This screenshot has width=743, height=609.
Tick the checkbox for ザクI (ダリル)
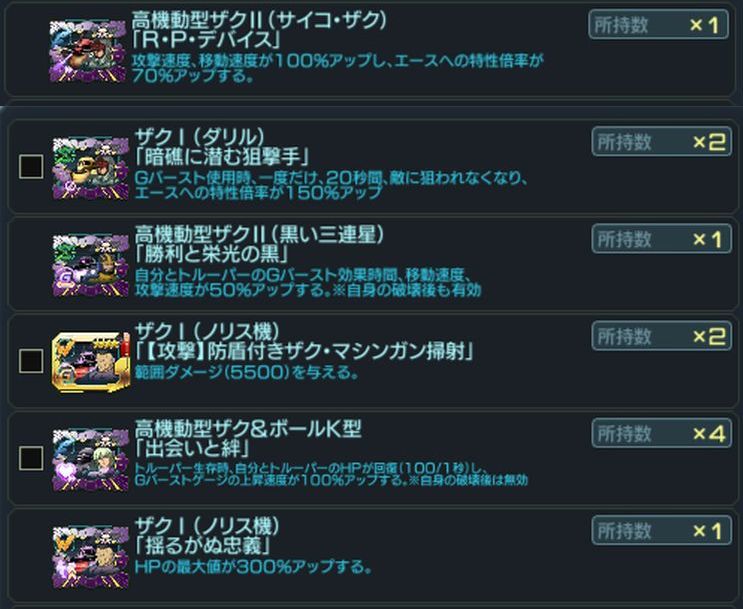coord(31,166)
